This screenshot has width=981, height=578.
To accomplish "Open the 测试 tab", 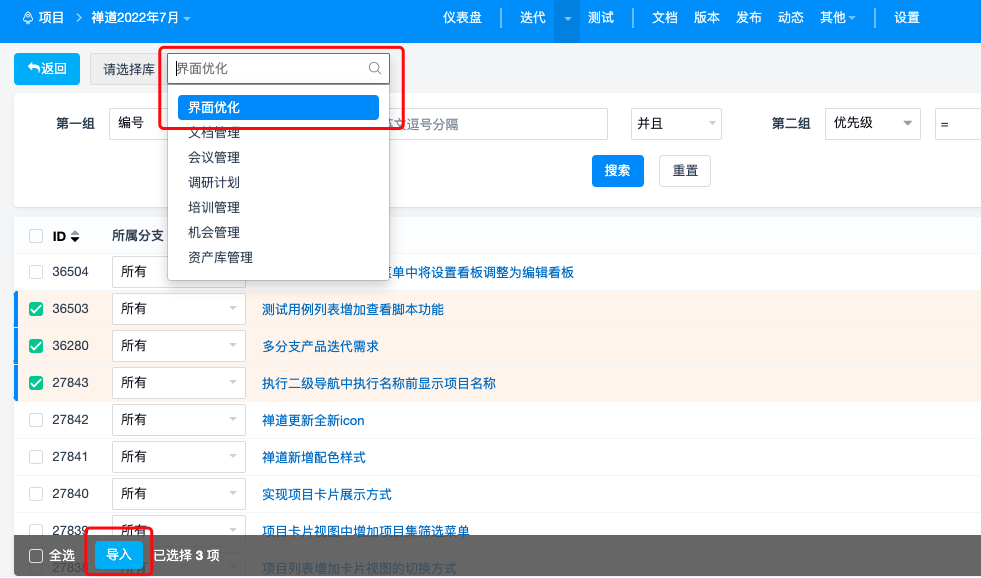I will click(x=601, y=18).
